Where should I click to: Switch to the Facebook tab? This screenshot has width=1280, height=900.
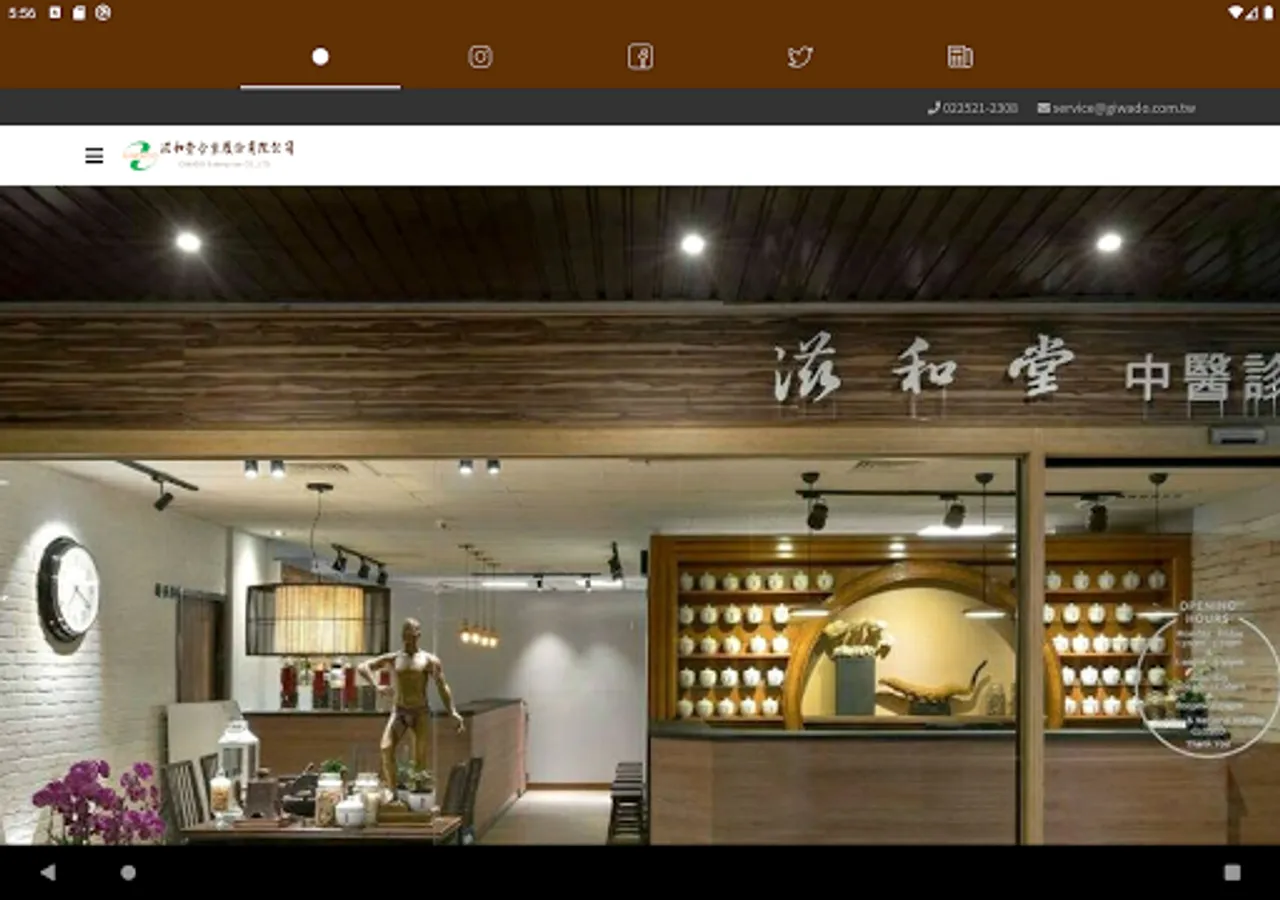click(640, 57)
